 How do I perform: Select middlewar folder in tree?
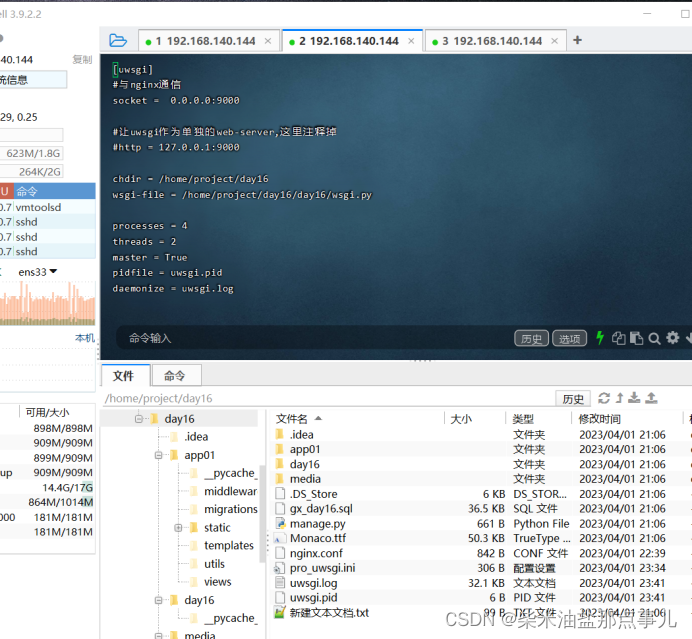[x=224, y=491]
